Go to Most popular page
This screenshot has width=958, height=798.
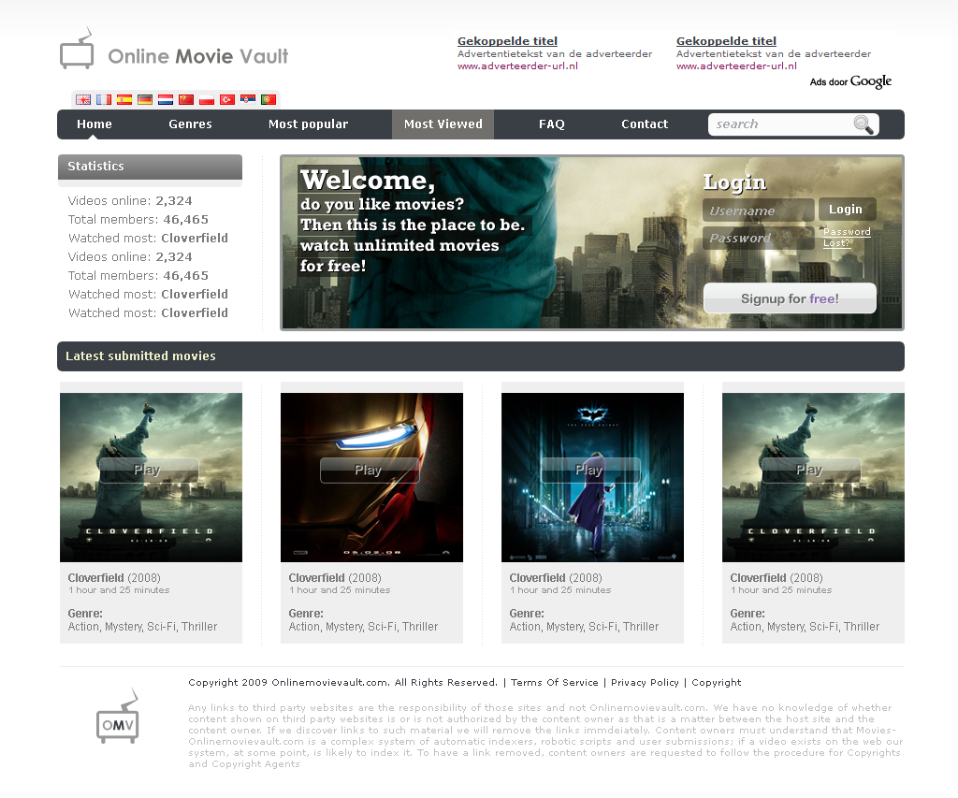pyautogui.click(x=308, y=124)
